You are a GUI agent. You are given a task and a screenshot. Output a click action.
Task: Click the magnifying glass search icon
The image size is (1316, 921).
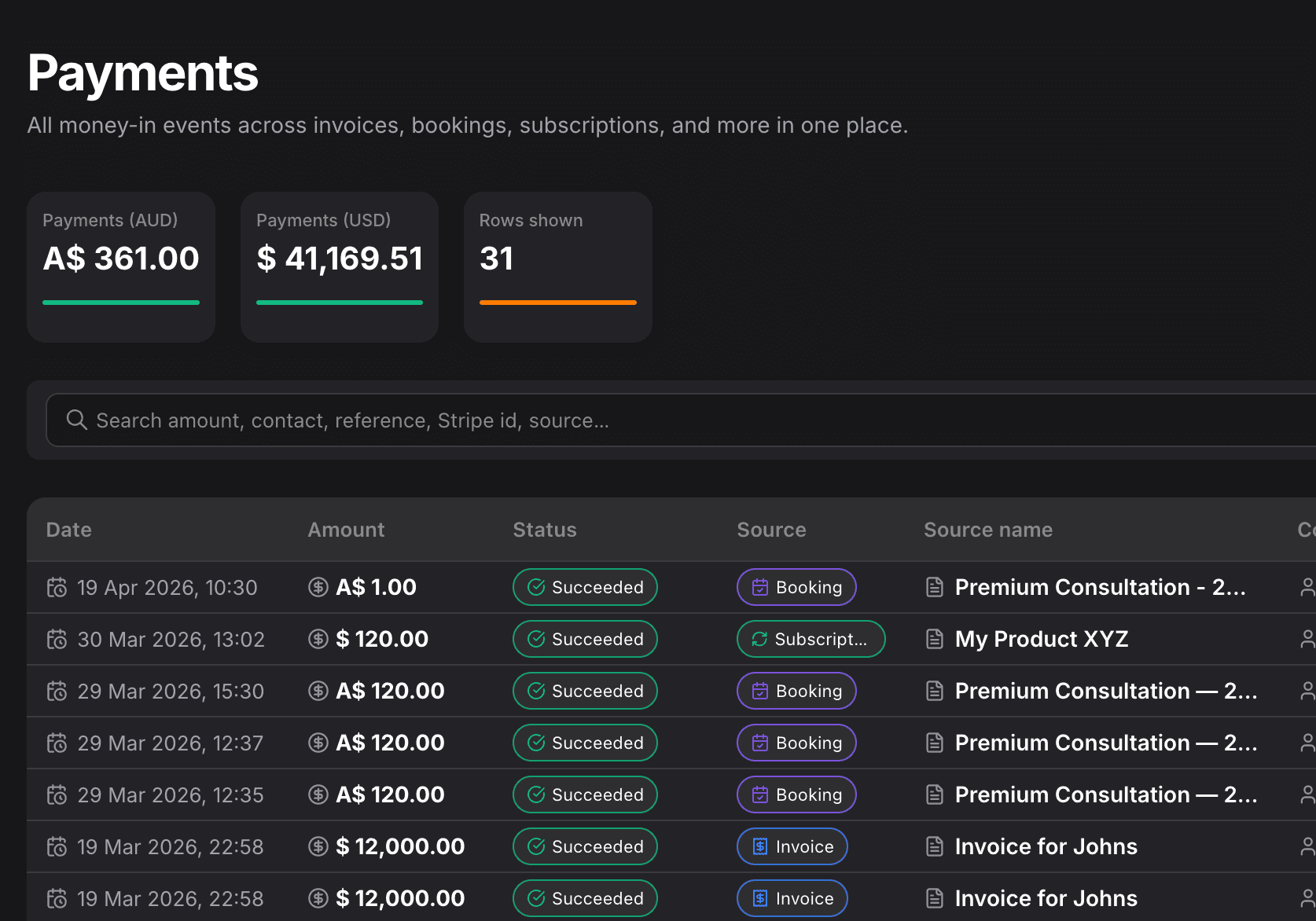[x=76, y=420]
